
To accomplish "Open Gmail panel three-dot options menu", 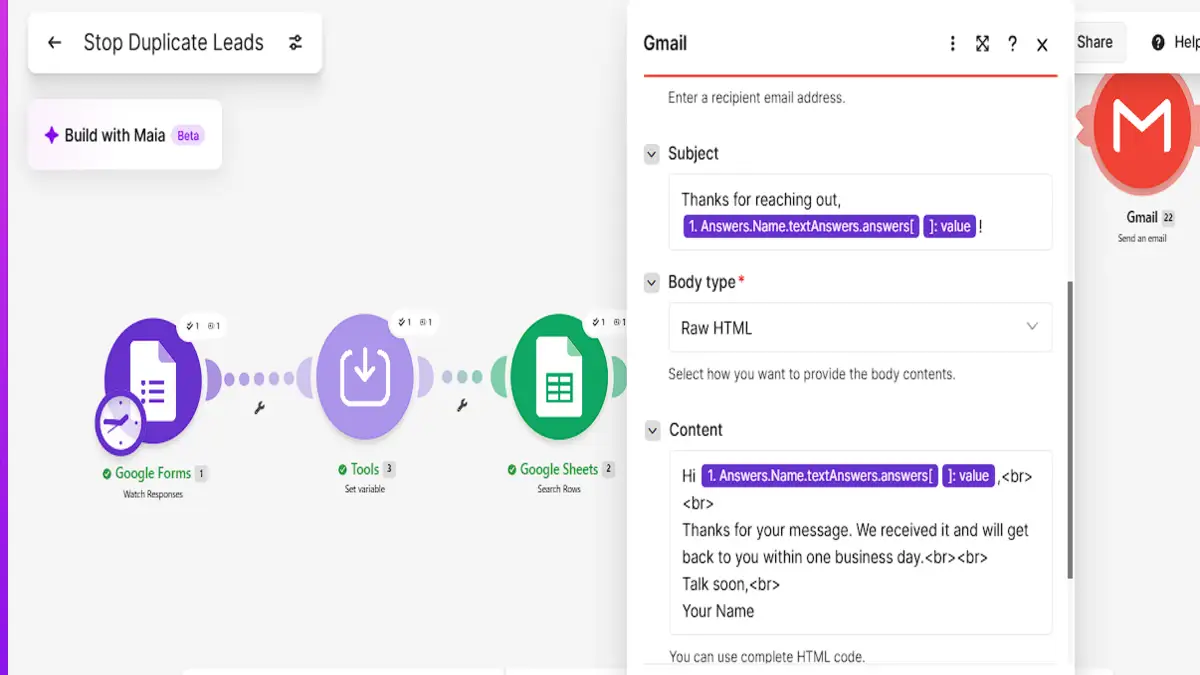I will pos(952,44).
